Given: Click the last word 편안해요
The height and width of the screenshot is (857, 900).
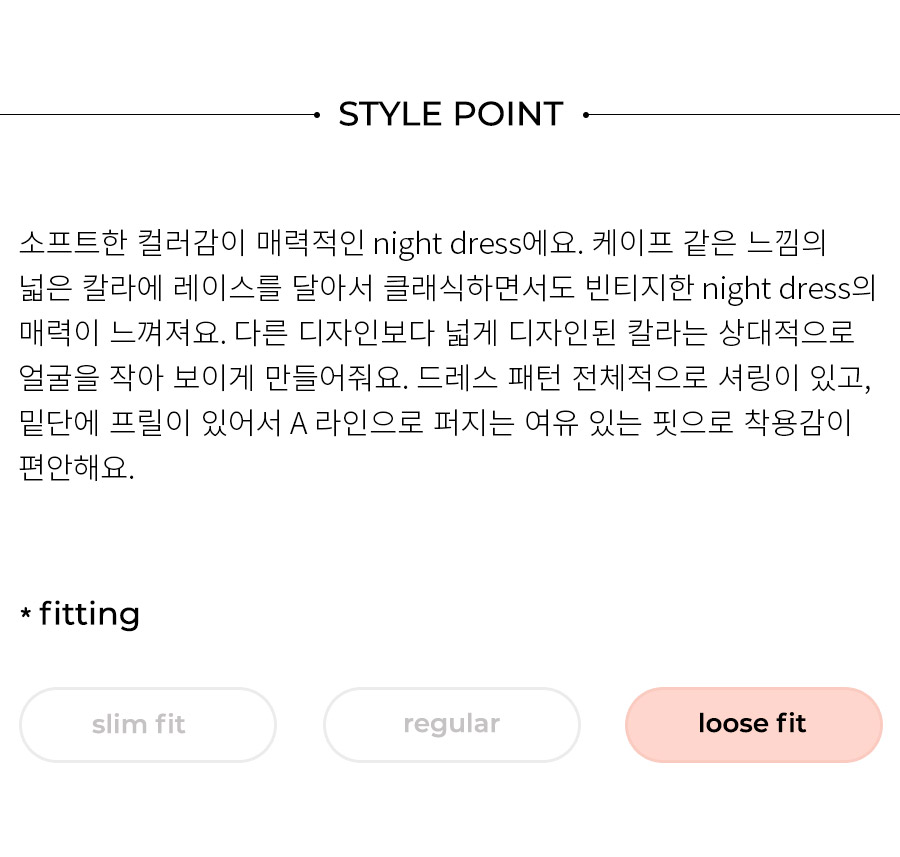Looking at the screenshot, I should (76, 467).
